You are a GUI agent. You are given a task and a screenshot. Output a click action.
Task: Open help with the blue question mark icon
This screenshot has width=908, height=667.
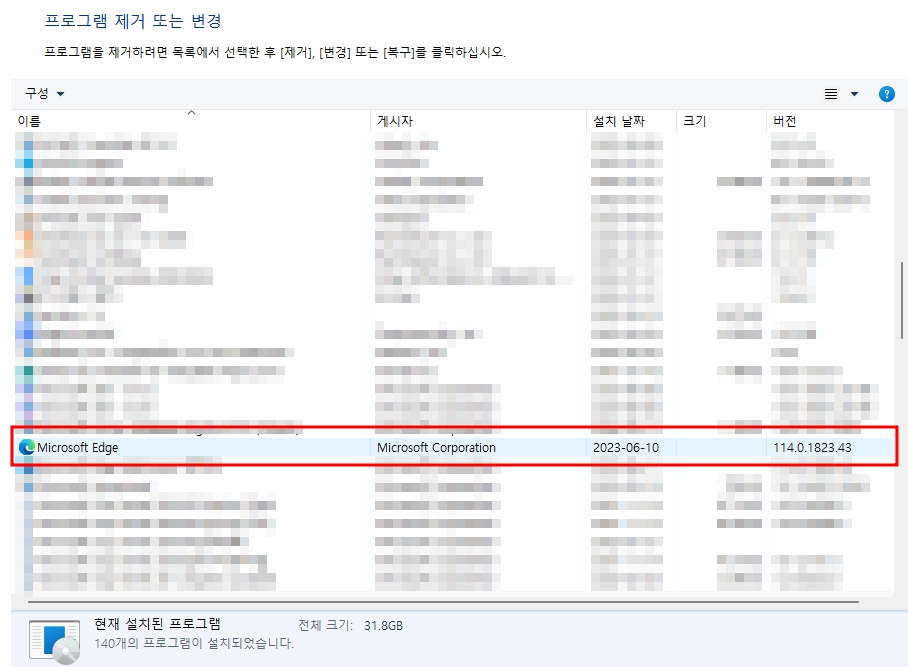tap(887, 94)
